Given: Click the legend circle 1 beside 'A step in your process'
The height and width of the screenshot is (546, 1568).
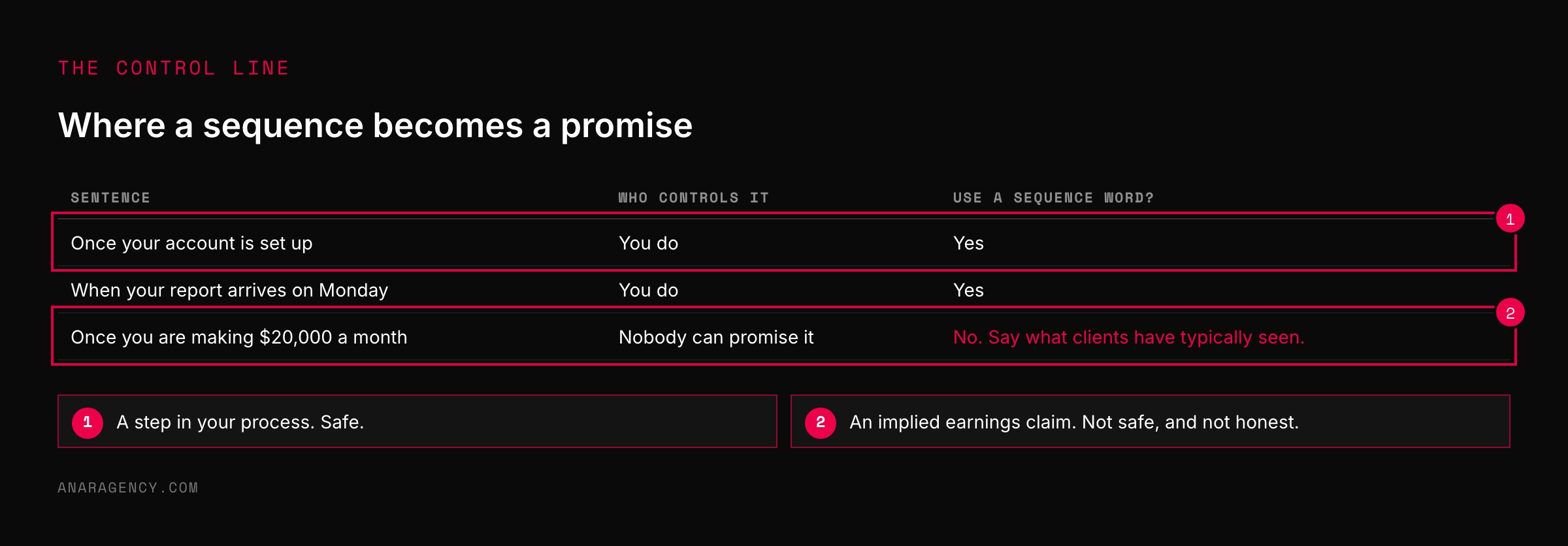Looking at the screenshot, I should [88, 422].
